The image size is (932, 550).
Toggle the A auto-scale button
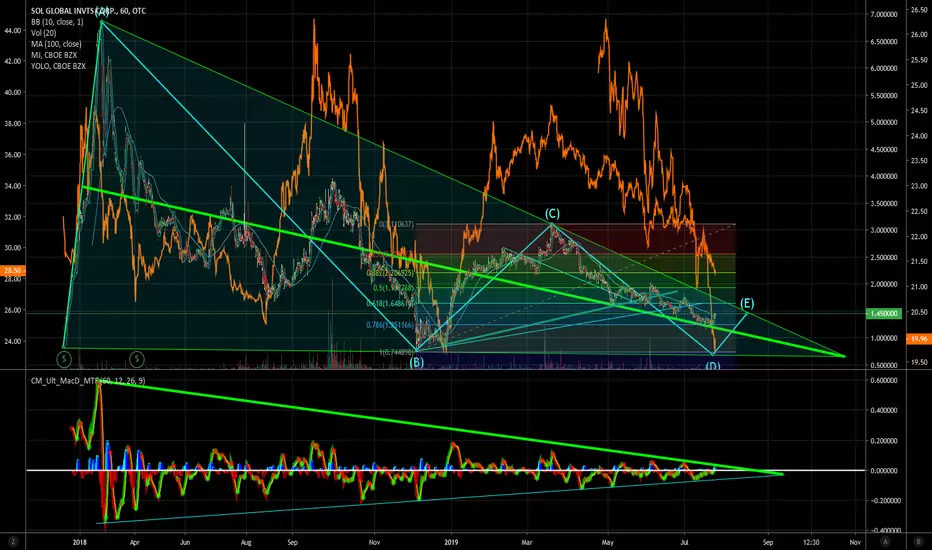pos(885,542)
